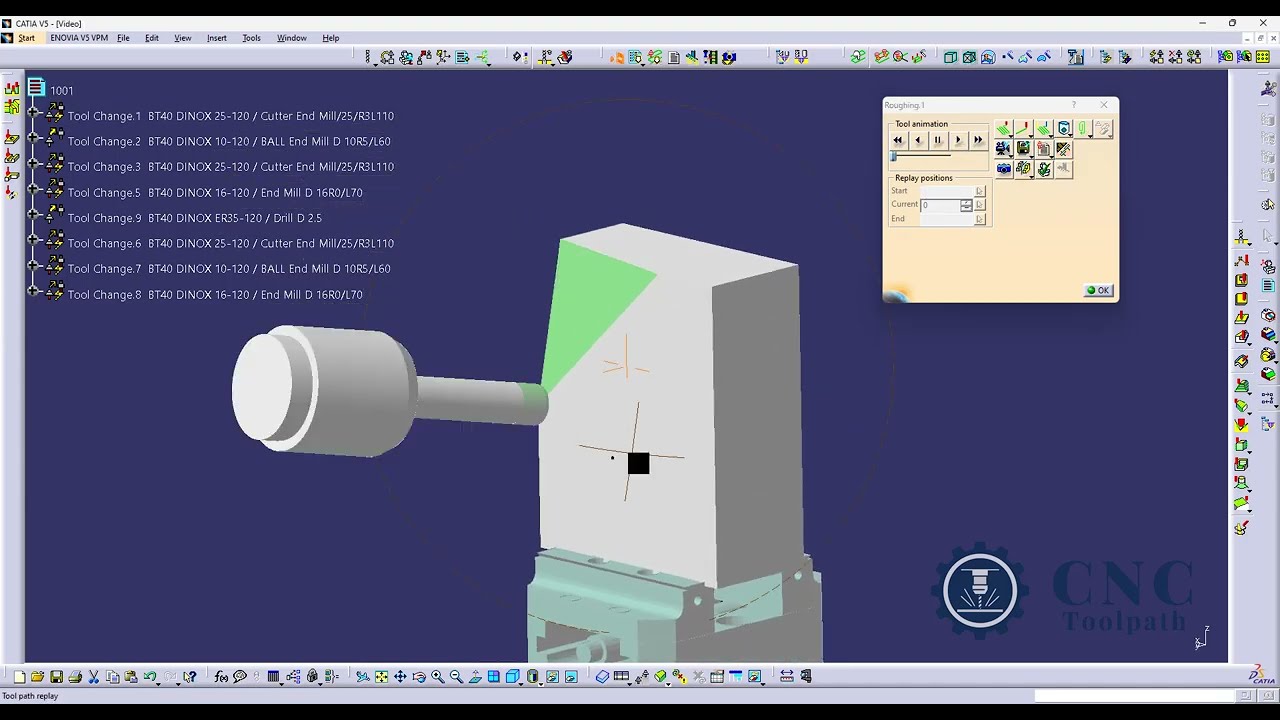Click the Undo icon
Viewport: 1280px width, 720px height.
[x=150, y=677]
